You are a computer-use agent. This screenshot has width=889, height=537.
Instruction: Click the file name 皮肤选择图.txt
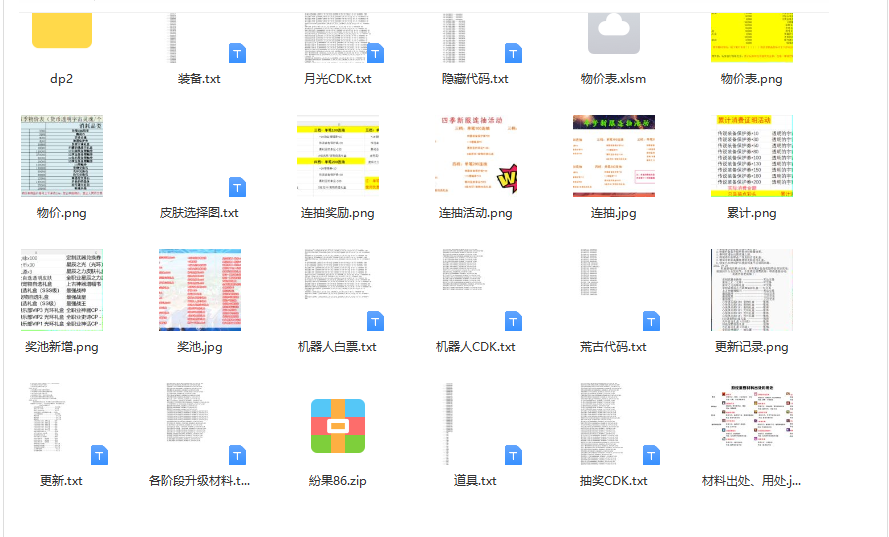coord(199,213)
